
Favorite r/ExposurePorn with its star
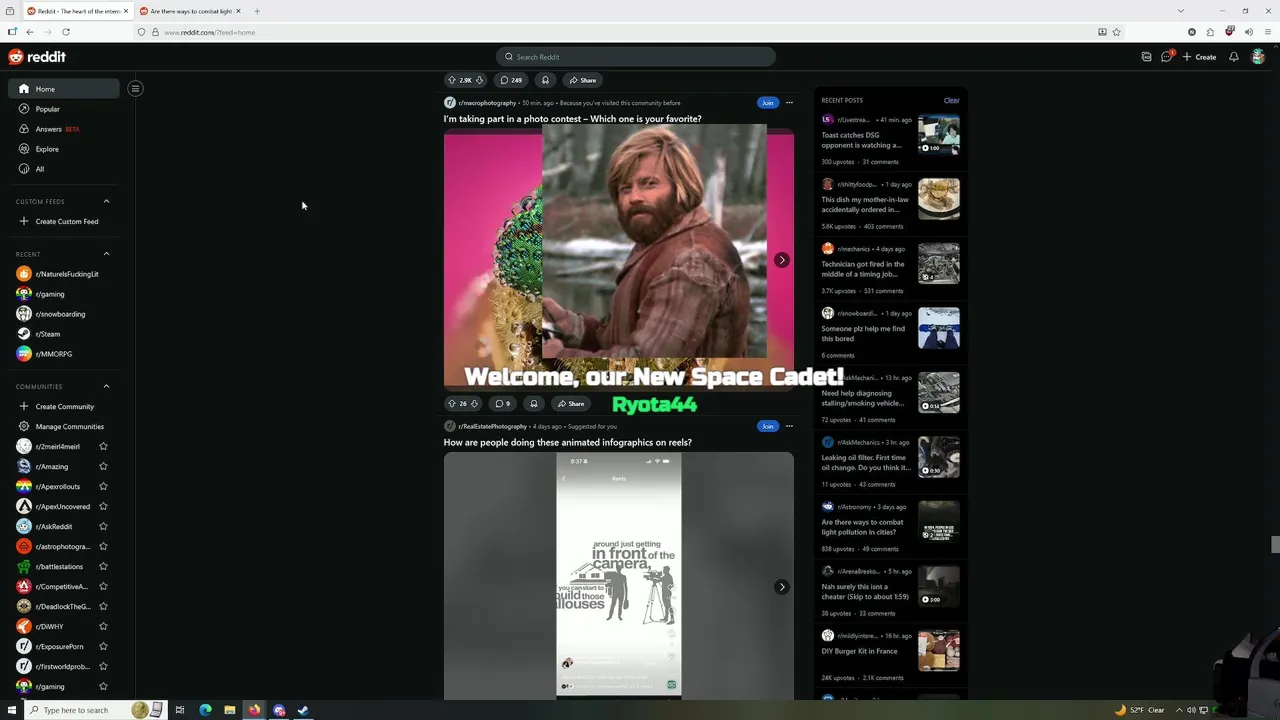coord(103,646)
